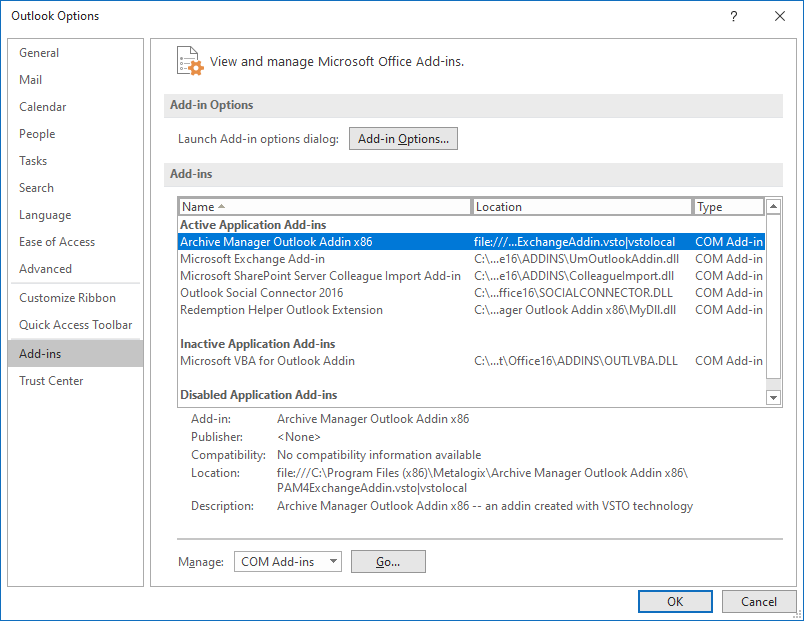The width and height of the screenshot is (804, 621).
Task: Switch to the Mail options category
Action: click(x=31, y=80)
